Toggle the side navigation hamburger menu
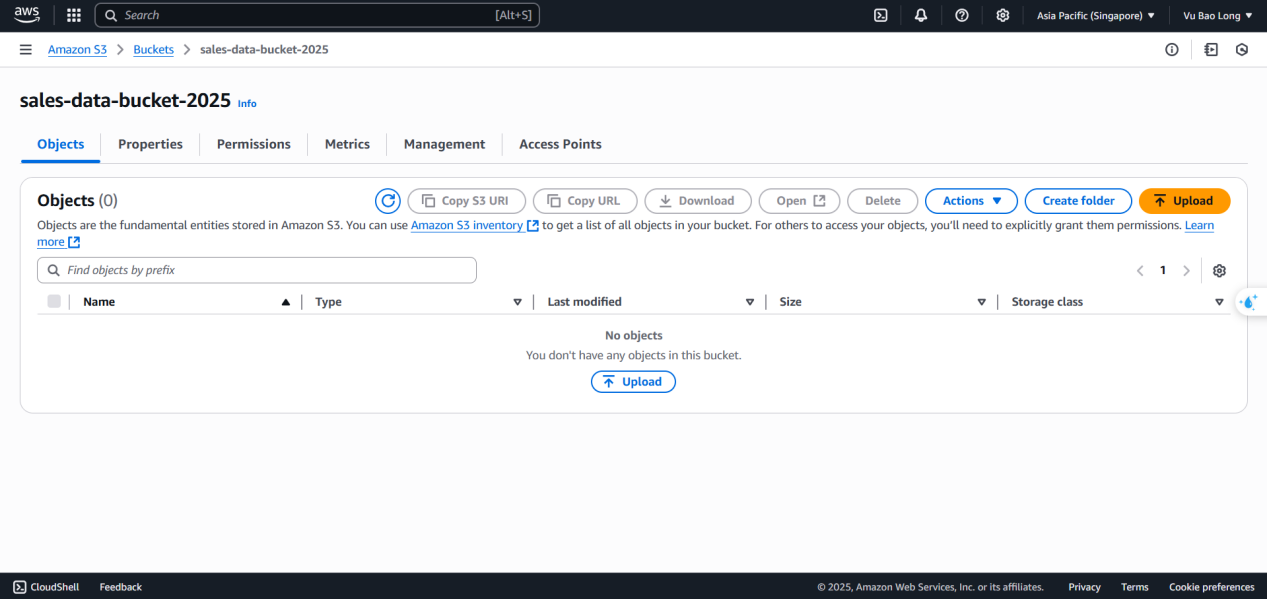Viewport: 1267px width, 599px height. 26,49
